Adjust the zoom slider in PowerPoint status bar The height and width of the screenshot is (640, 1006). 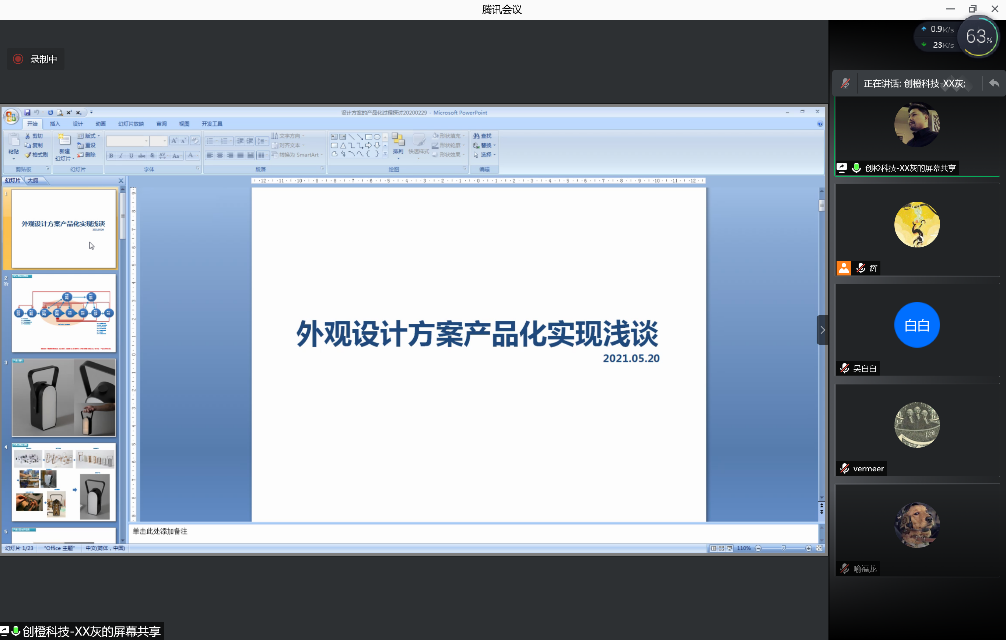[x=783, y=549]
